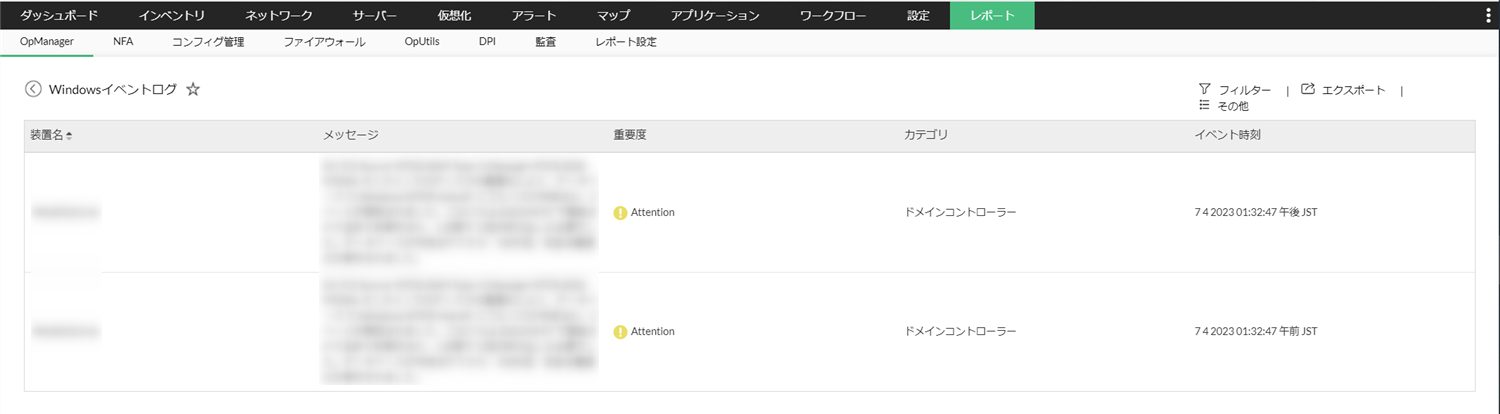Click second row yellow Attention icon

click(620, 331)
